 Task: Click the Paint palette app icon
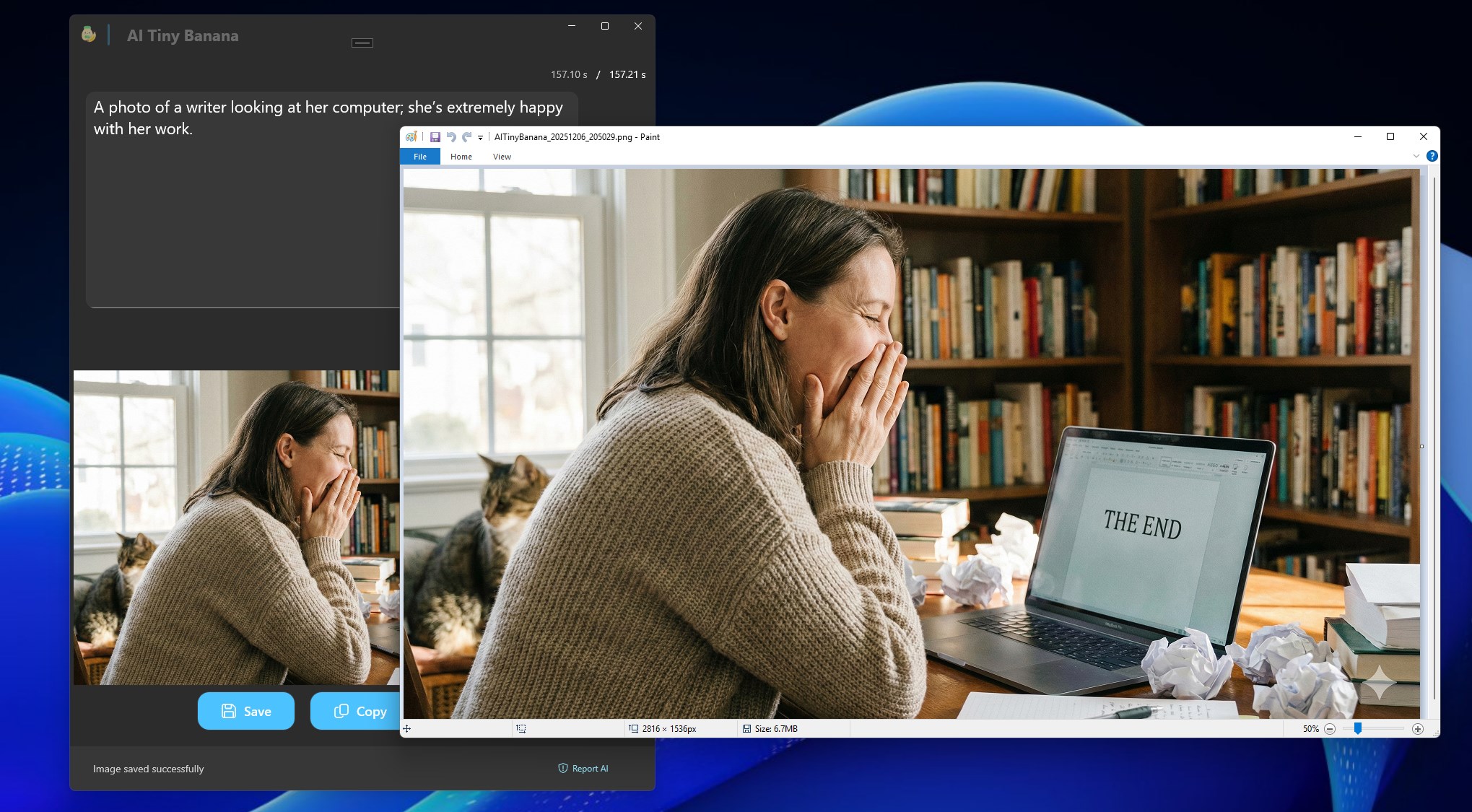tap(411, 137)
